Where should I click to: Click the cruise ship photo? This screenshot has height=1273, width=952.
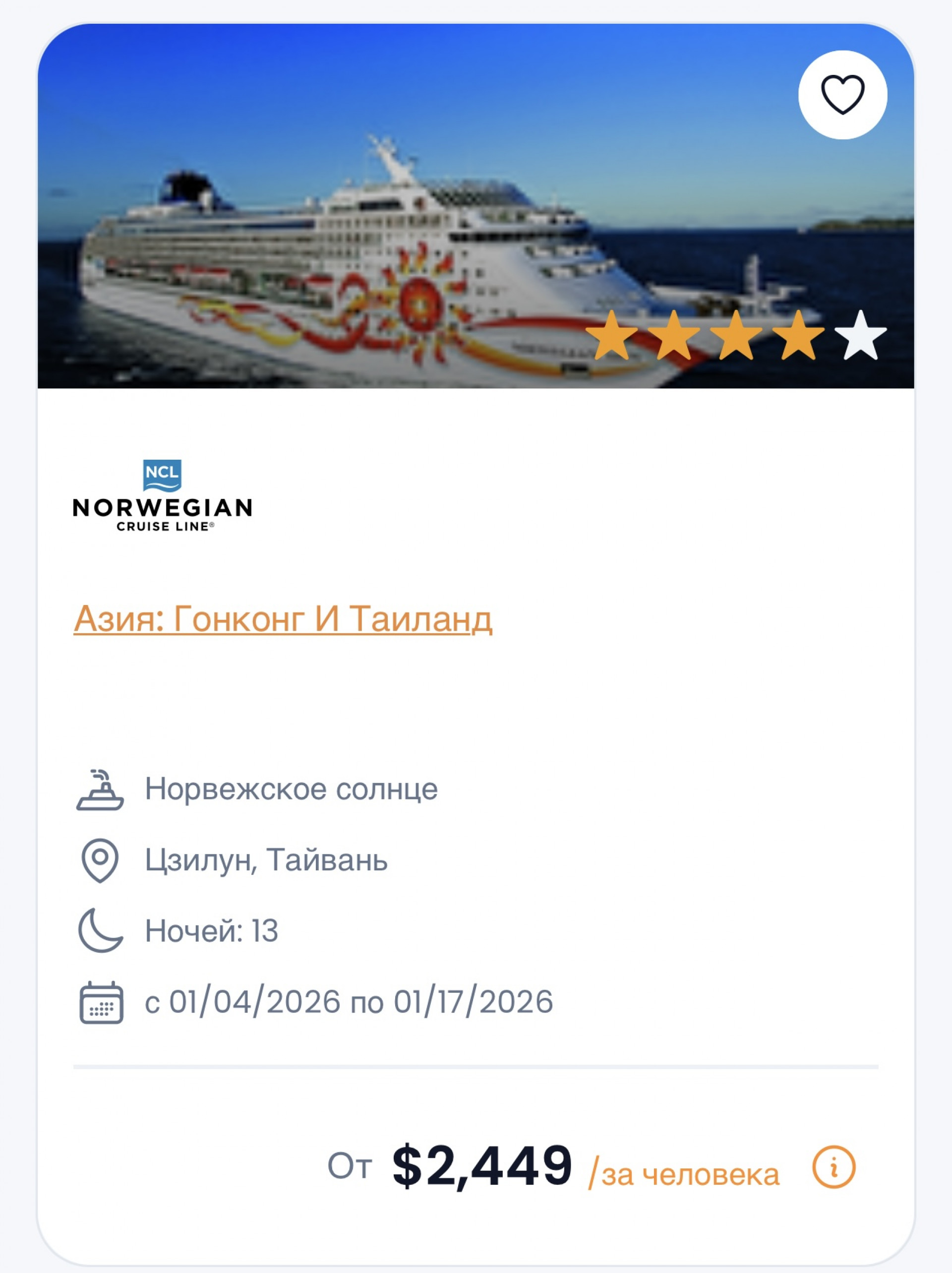click(476, 206)
